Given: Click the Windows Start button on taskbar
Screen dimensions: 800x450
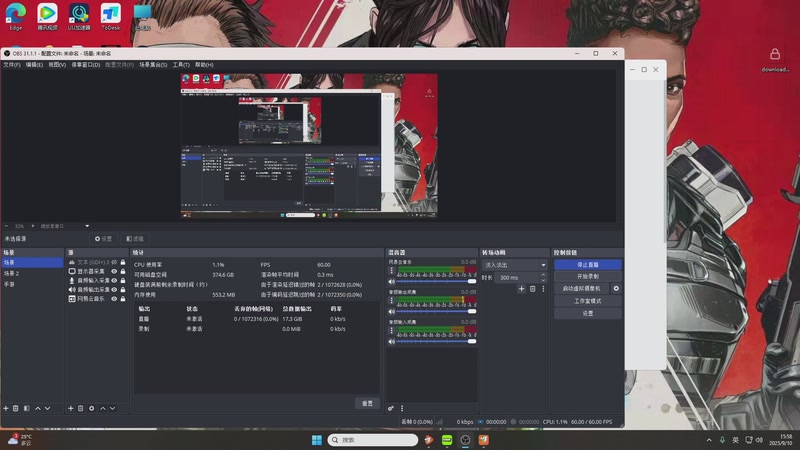Looking at the screenshot, I should coord(317,440).
